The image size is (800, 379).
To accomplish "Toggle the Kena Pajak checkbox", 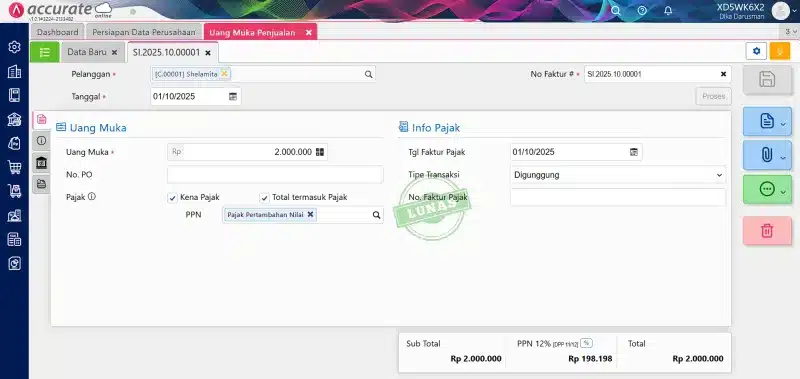I will (x=172, y=198).
